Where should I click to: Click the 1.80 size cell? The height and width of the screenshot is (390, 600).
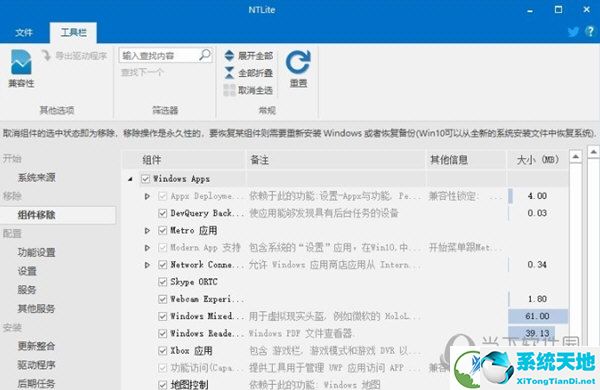tap(538, 299)
